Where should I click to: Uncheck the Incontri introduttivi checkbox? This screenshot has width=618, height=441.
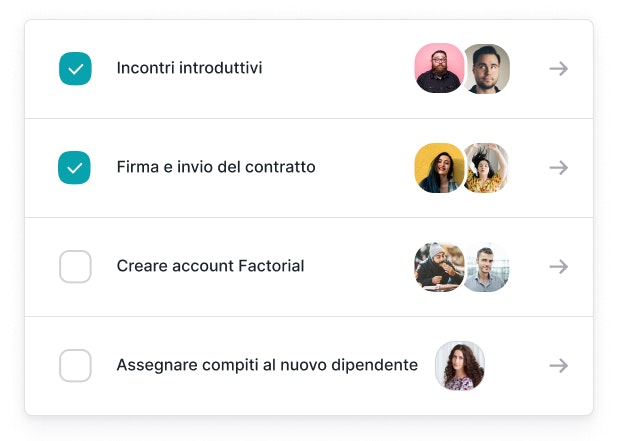[x=75, y=69]
